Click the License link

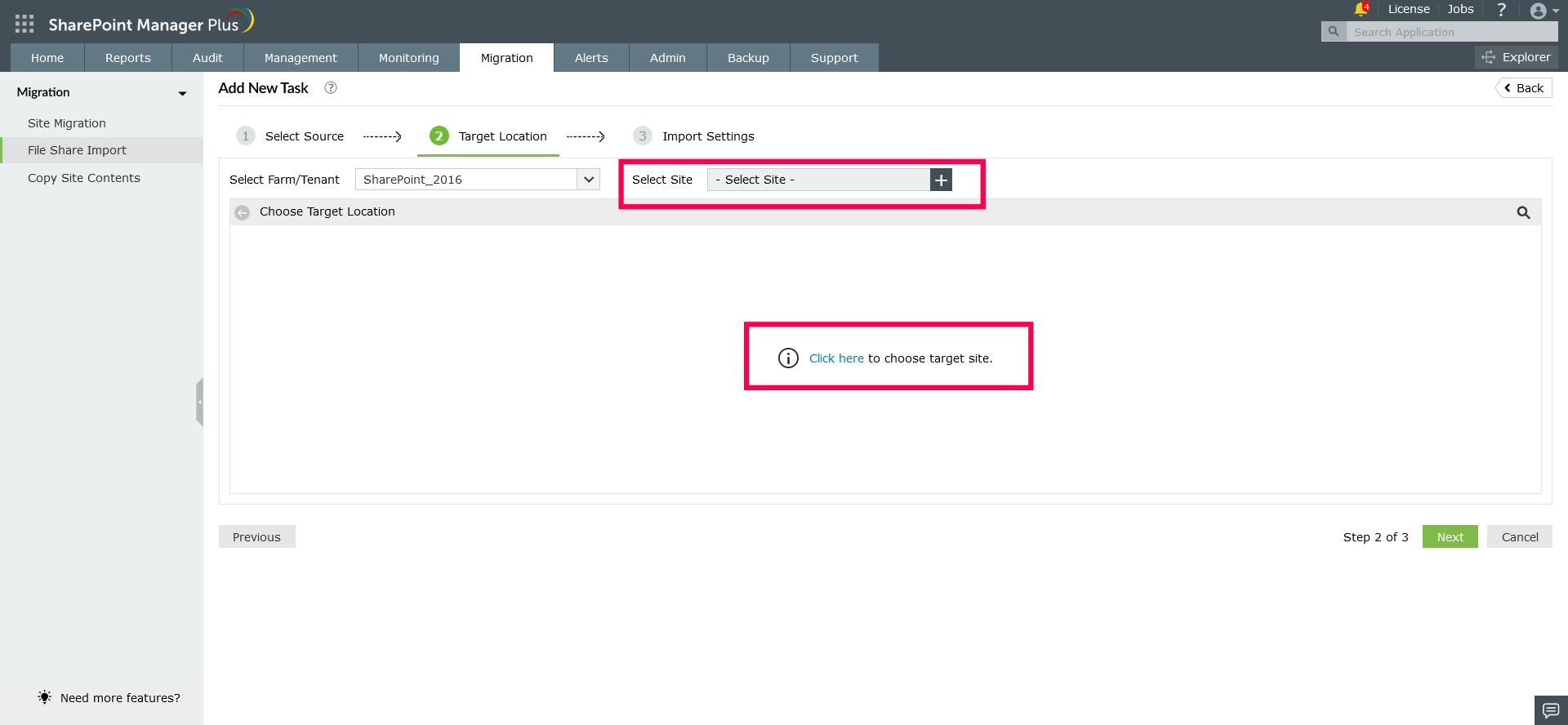coord(1409,9)
